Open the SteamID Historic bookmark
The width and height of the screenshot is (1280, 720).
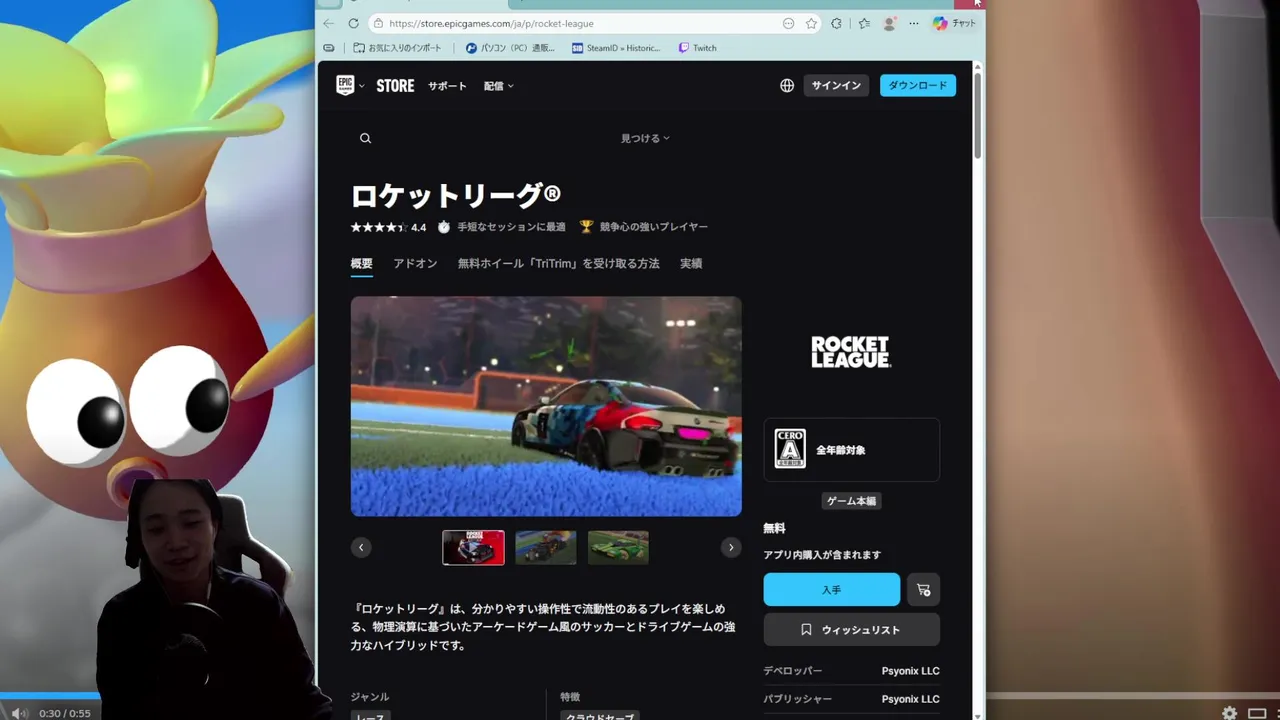tap(616, 48)
